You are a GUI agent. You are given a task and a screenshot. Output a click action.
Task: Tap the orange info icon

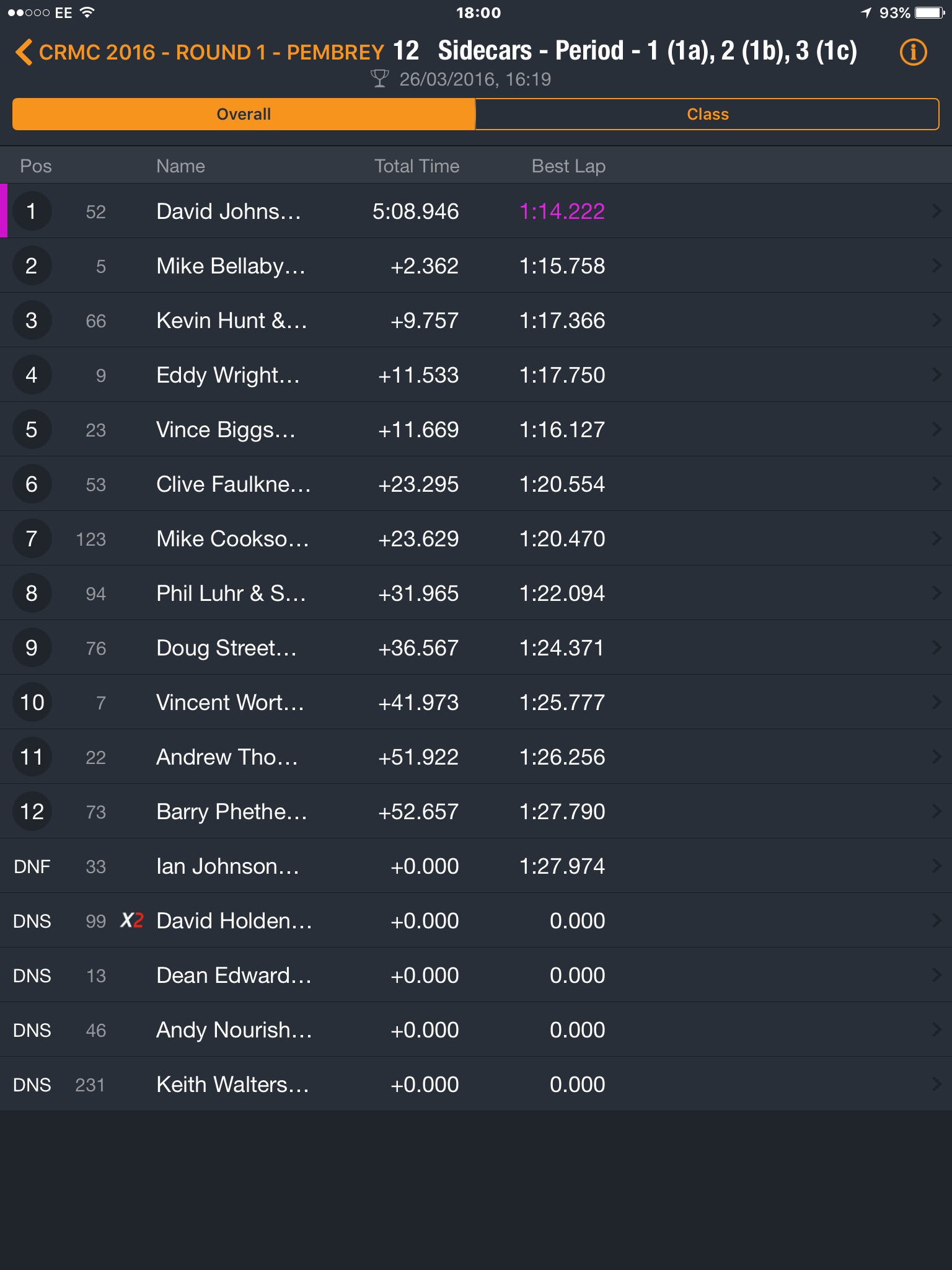point(913,52)
